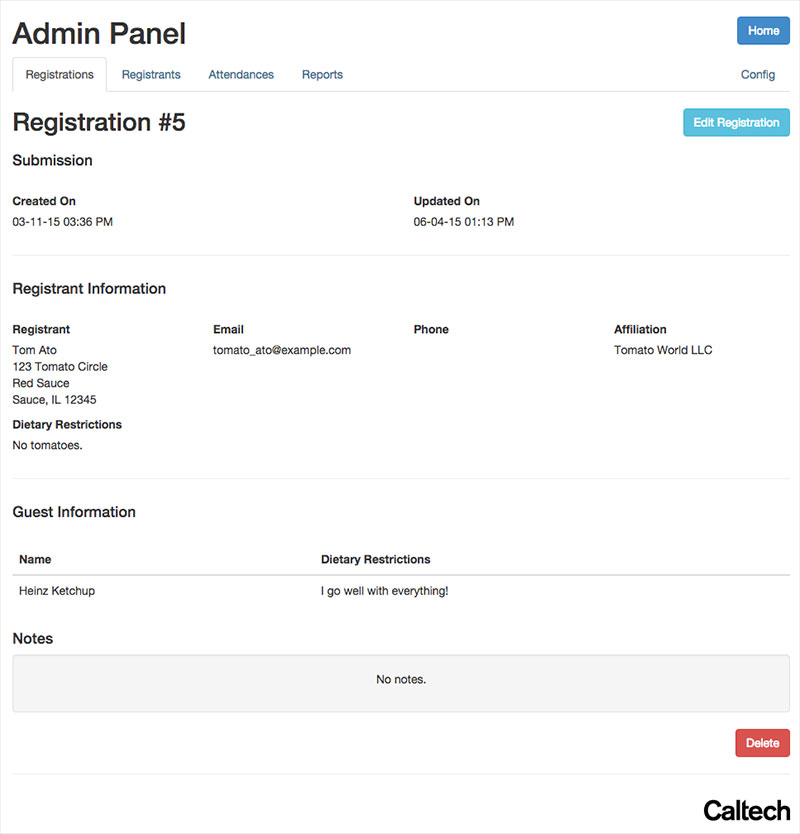This screenshot has height=834, width=800.
Task: Click the Admin Panel title heading
Action: point(99,34)
